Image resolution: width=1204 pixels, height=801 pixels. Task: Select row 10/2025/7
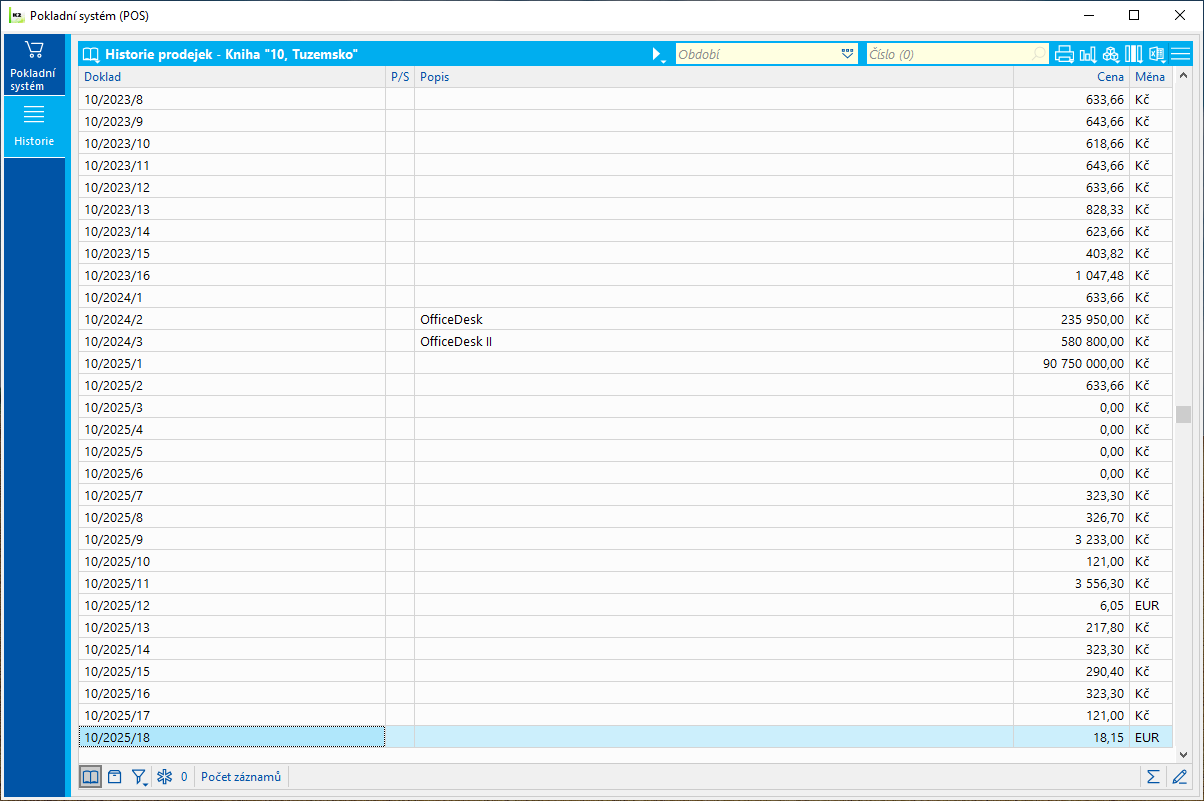625,495
